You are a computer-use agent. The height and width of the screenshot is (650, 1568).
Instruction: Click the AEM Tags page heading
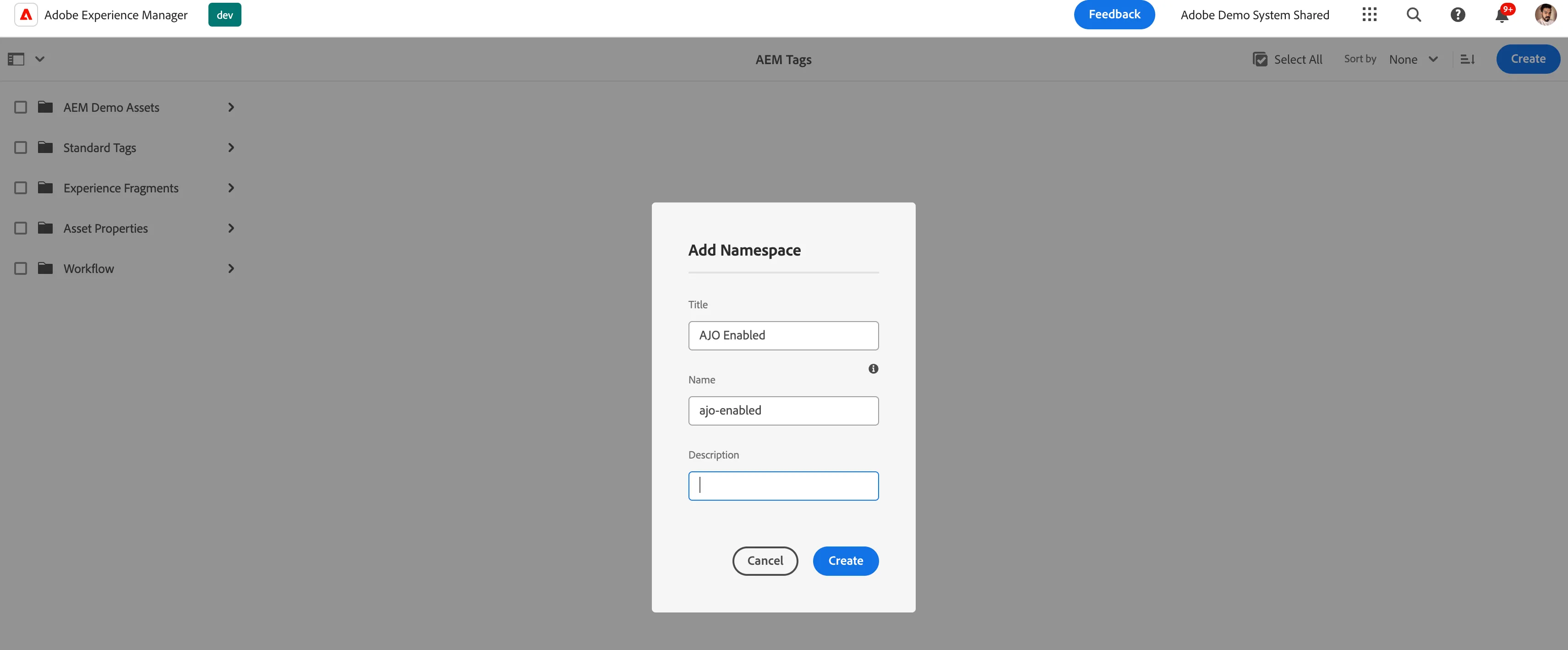point(783,60)
